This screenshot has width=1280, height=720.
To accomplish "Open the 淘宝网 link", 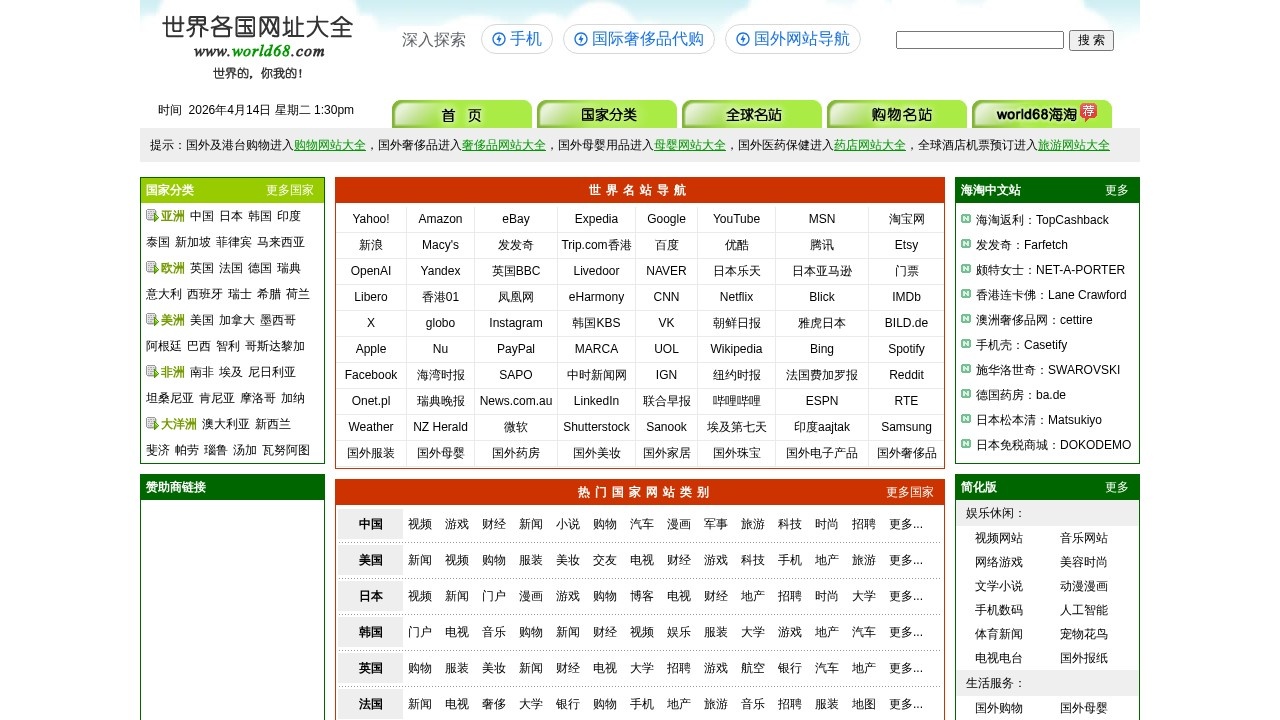I will click(906, 218).
